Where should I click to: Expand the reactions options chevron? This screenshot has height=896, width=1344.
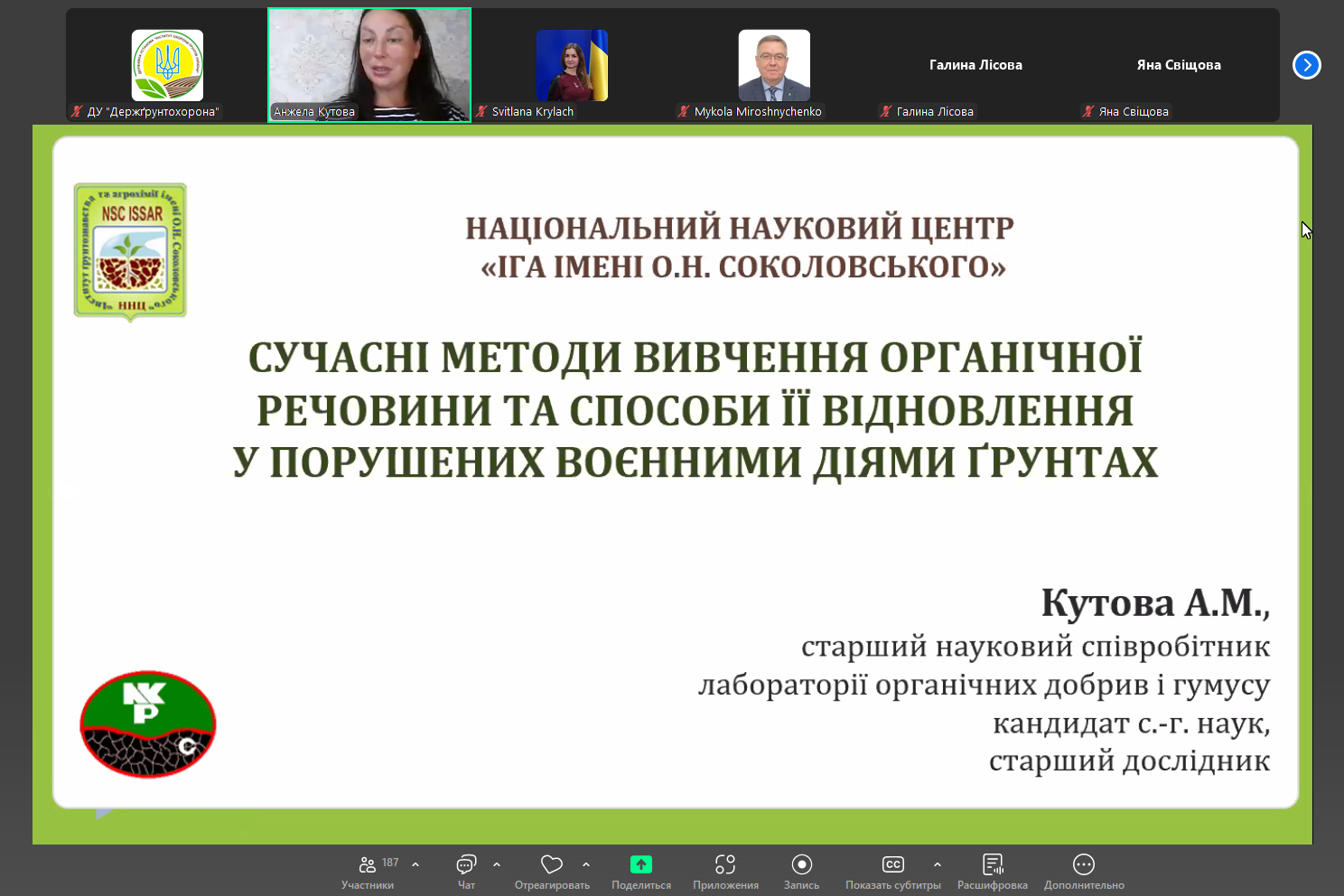point(586,865)
